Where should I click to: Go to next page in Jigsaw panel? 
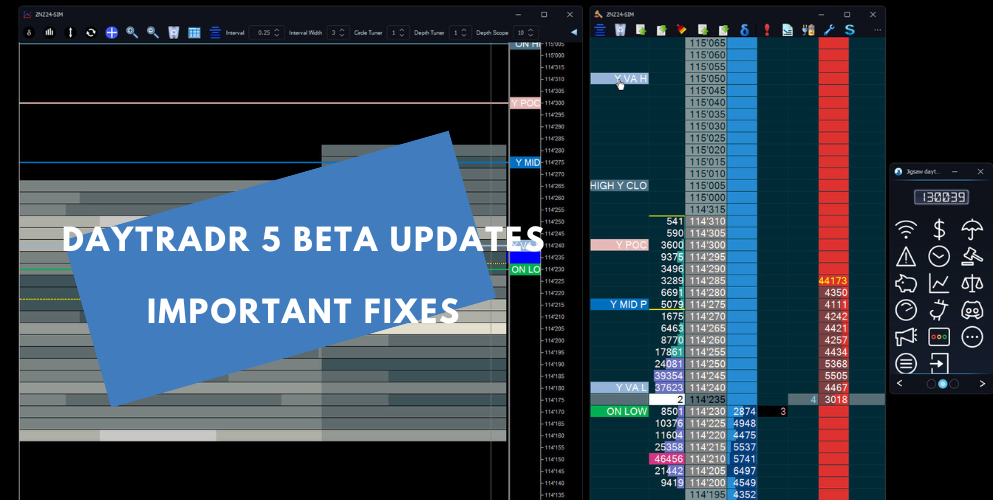[x=982, y=383]
